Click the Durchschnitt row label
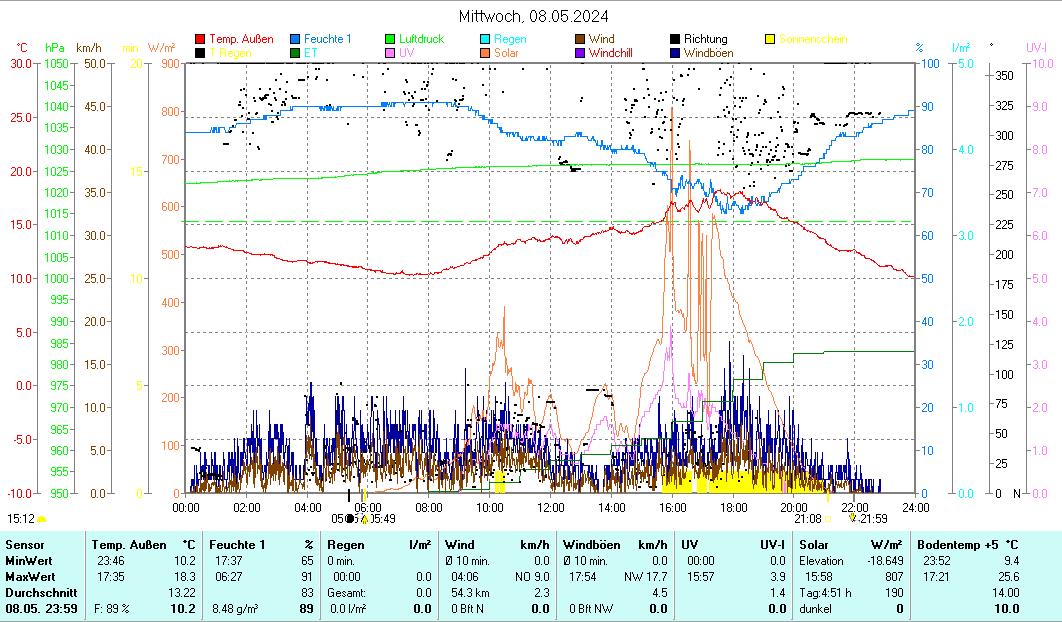 [36, 593]
